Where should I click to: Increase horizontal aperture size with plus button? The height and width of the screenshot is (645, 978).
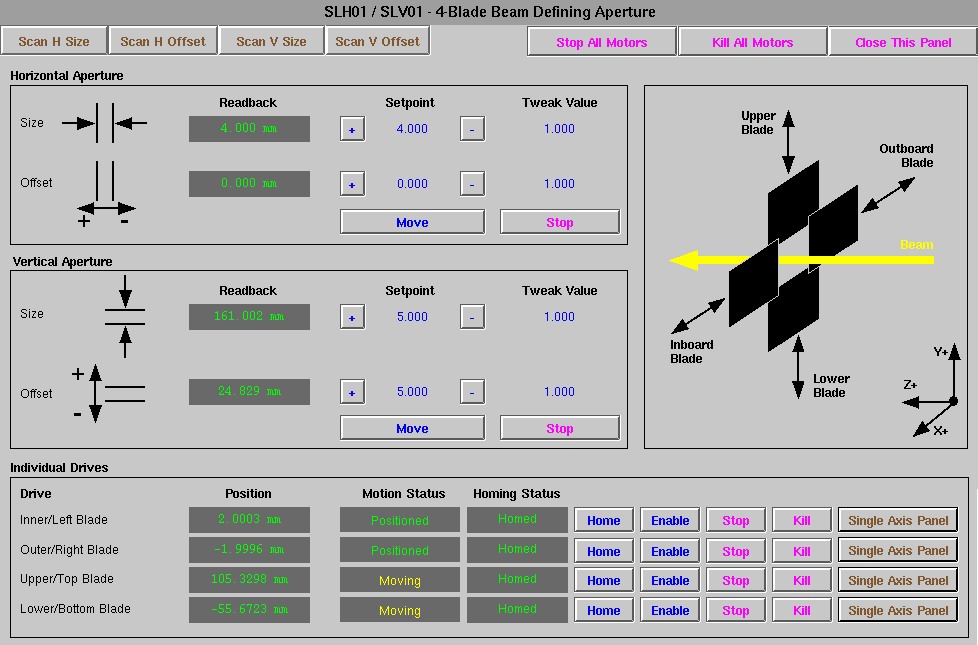point(352,129)
